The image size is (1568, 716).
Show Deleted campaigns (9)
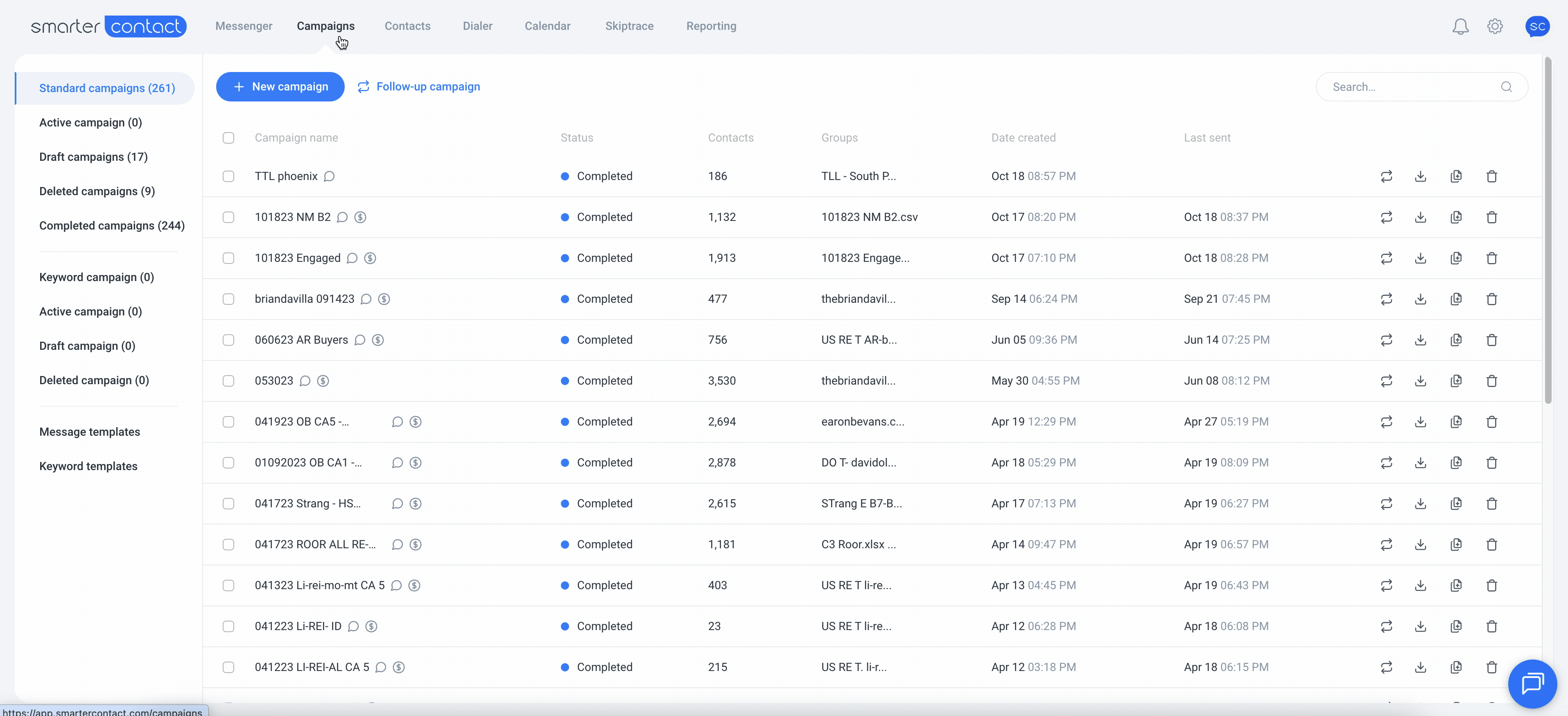tap(97, 191)
